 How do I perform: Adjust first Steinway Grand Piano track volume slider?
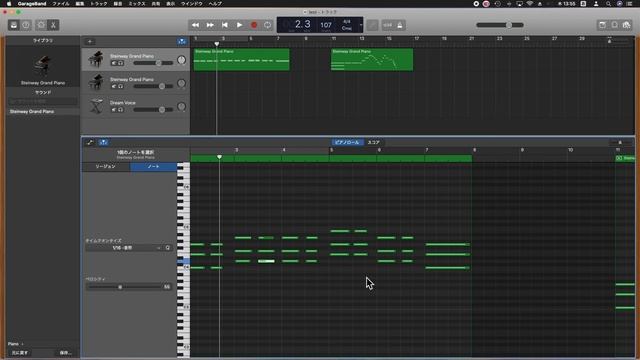153,63
